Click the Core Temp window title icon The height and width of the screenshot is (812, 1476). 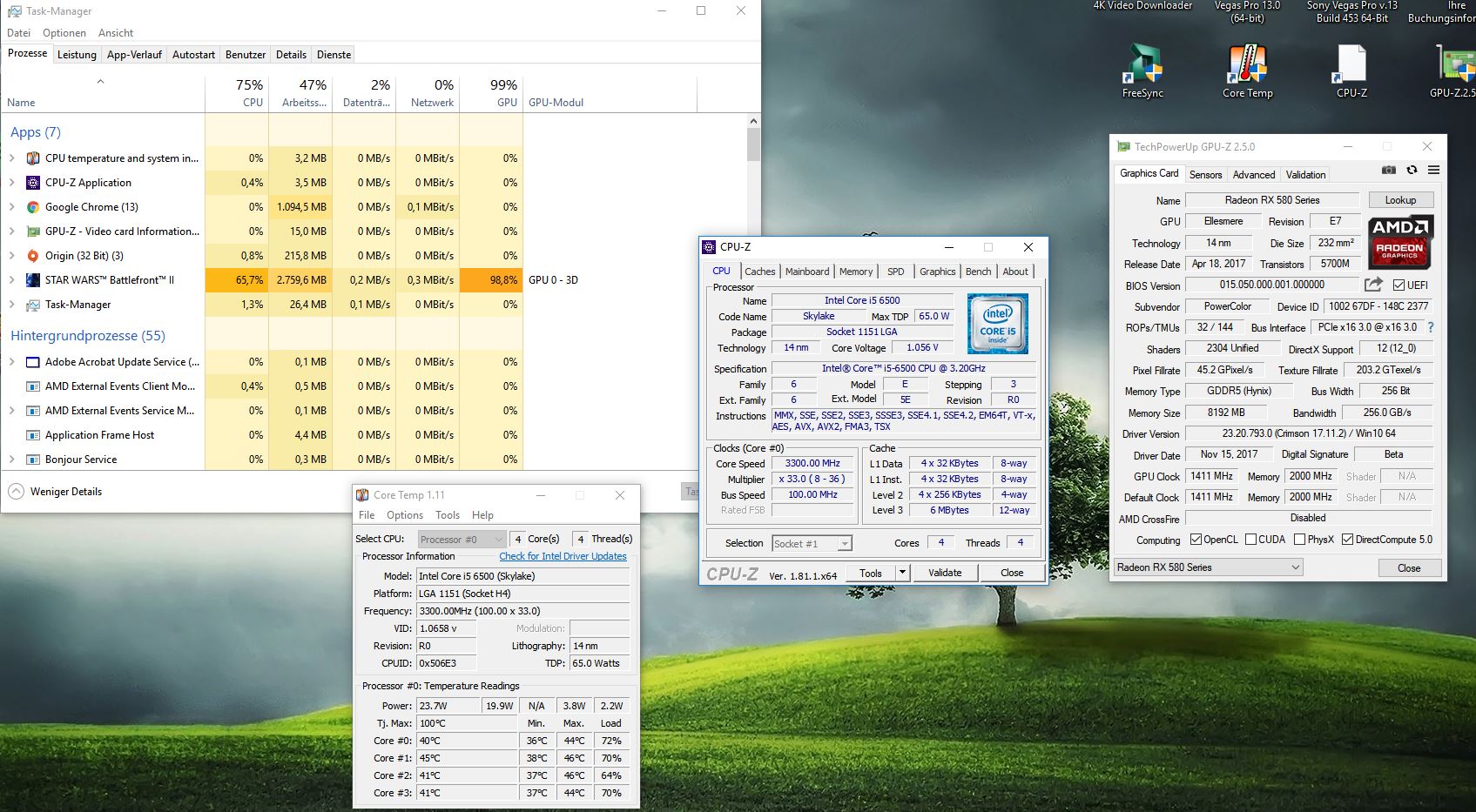pyautogui.click(x=362, y=495)
